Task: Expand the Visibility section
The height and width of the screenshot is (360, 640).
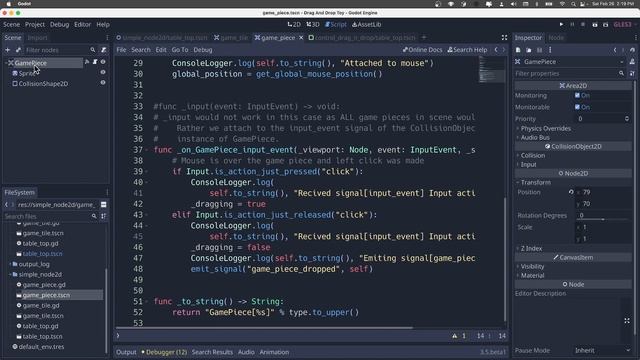Action: [532, 267]
